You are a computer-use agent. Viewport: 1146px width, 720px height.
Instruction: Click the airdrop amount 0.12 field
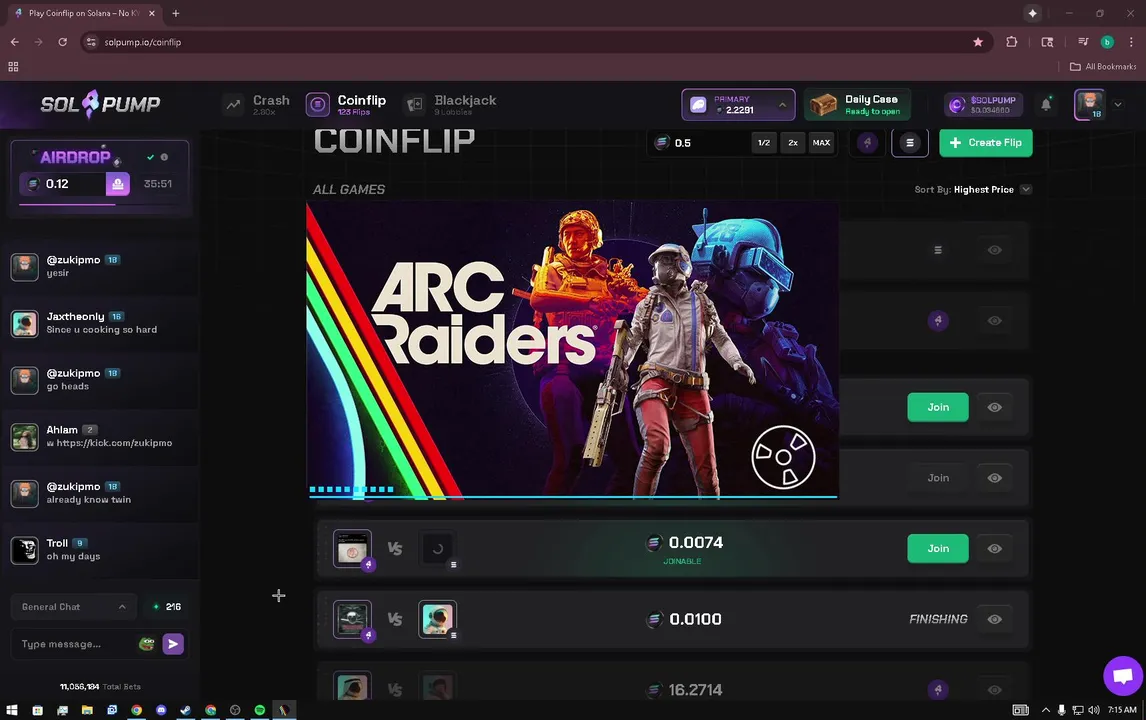63,183
